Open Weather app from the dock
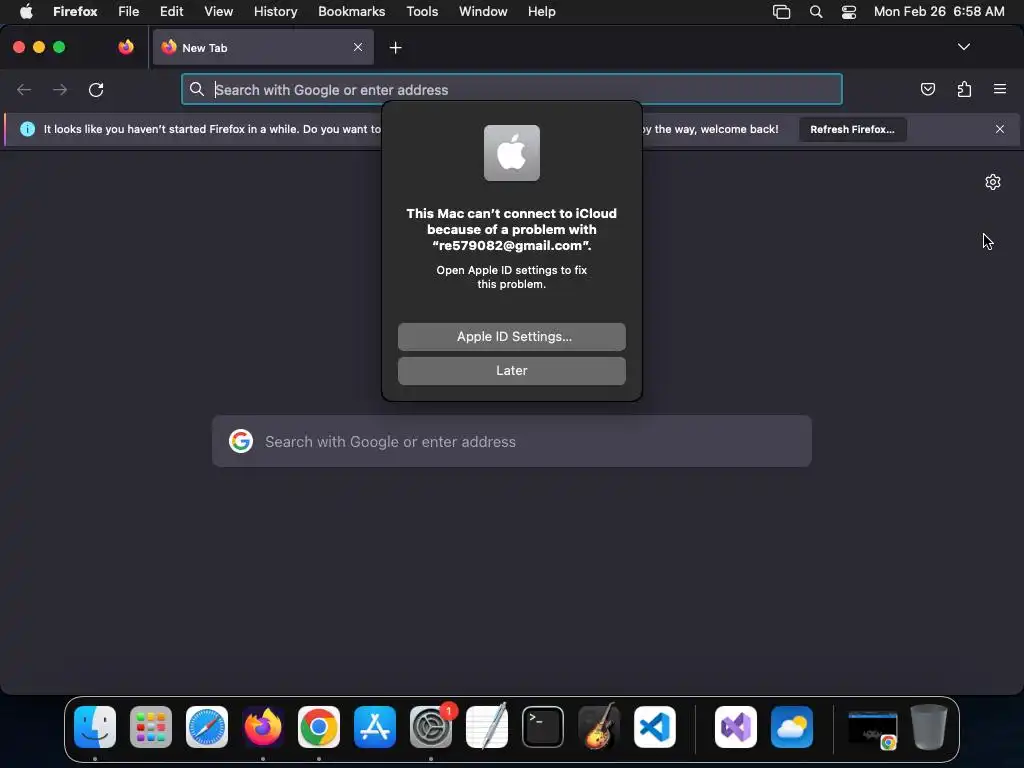 pos(792,727)
